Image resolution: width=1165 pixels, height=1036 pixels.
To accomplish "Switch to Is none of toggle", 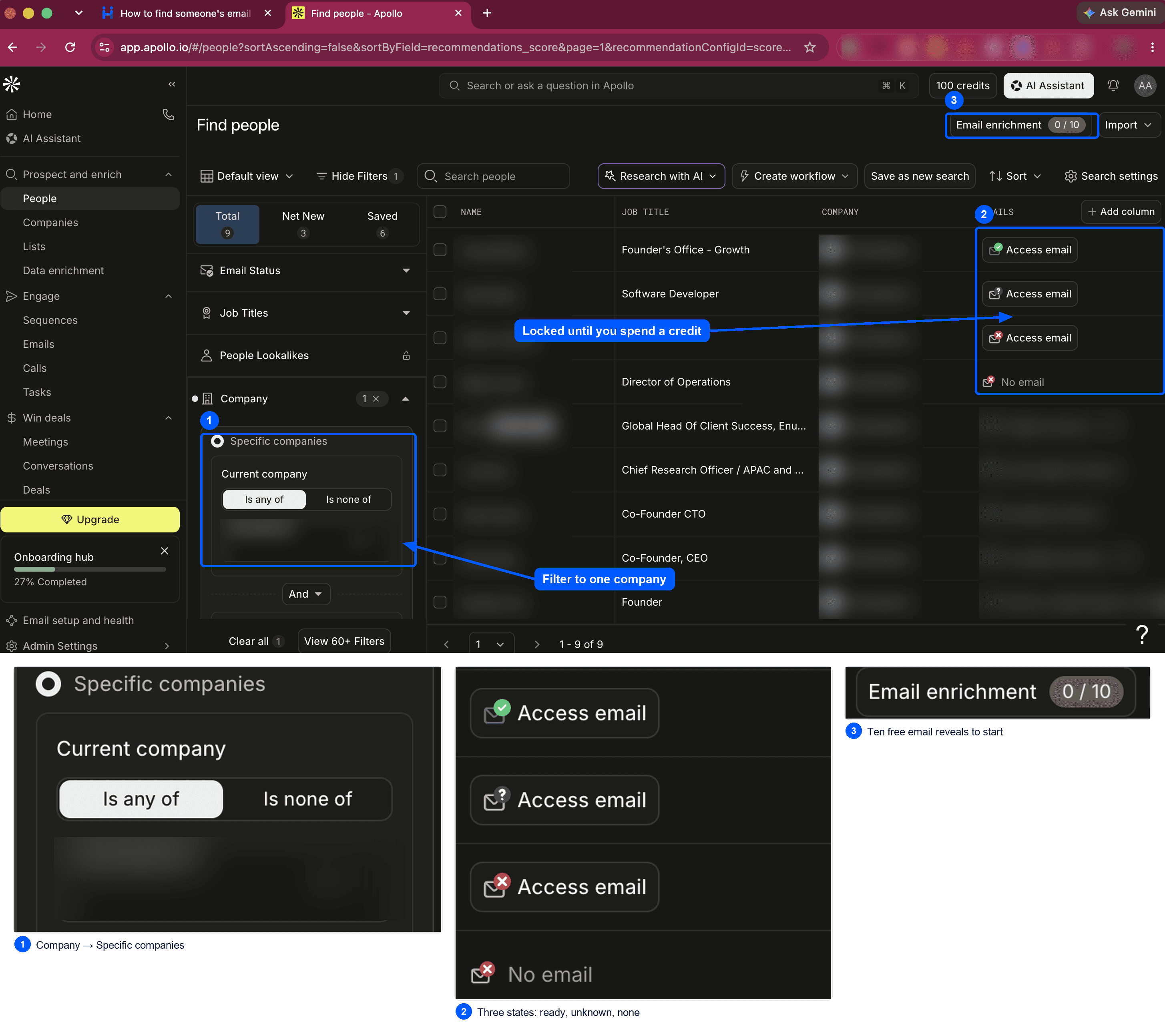I will 348,499.
